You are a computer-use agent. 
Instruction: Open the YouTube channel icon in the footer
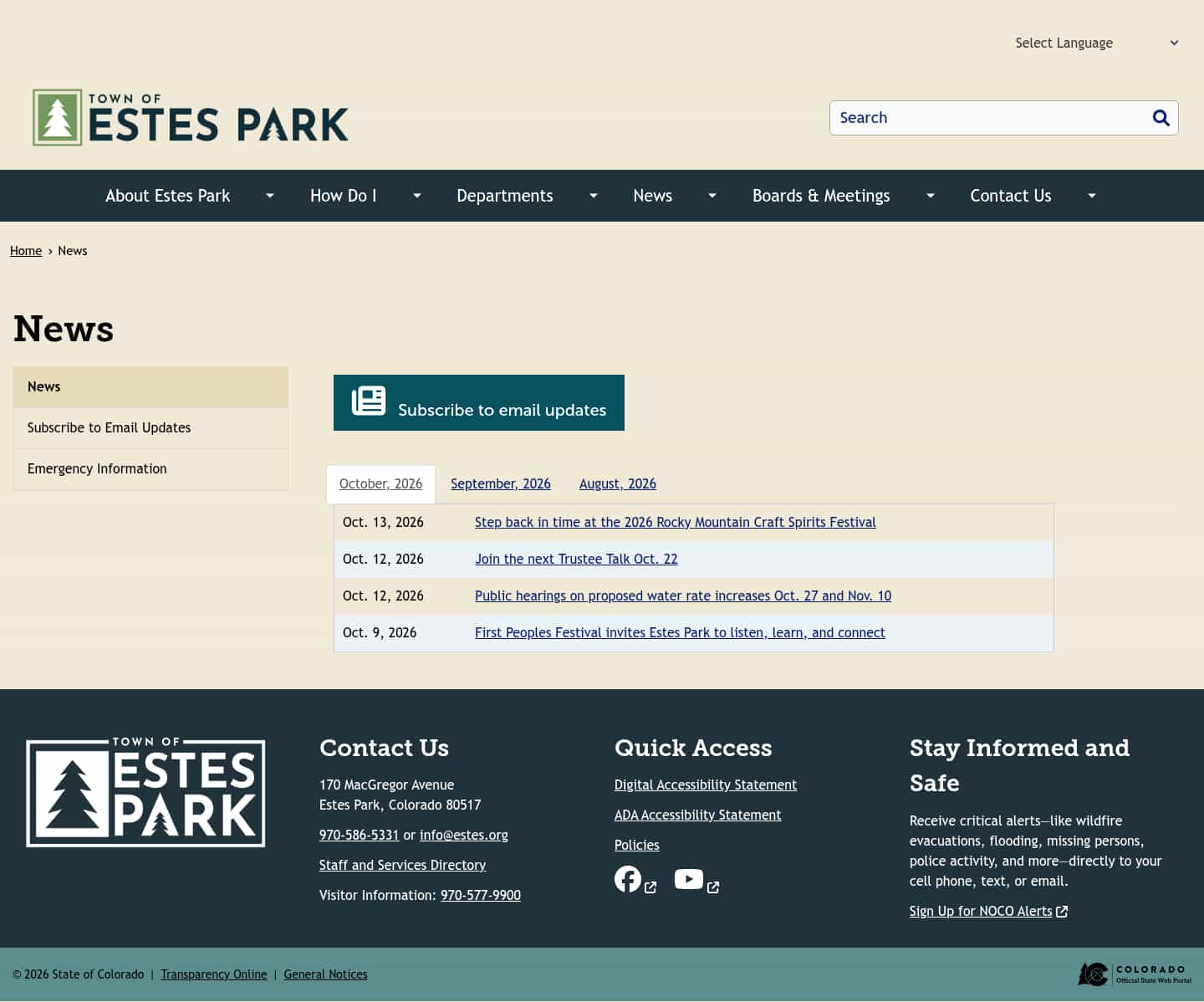click(689, 879)
